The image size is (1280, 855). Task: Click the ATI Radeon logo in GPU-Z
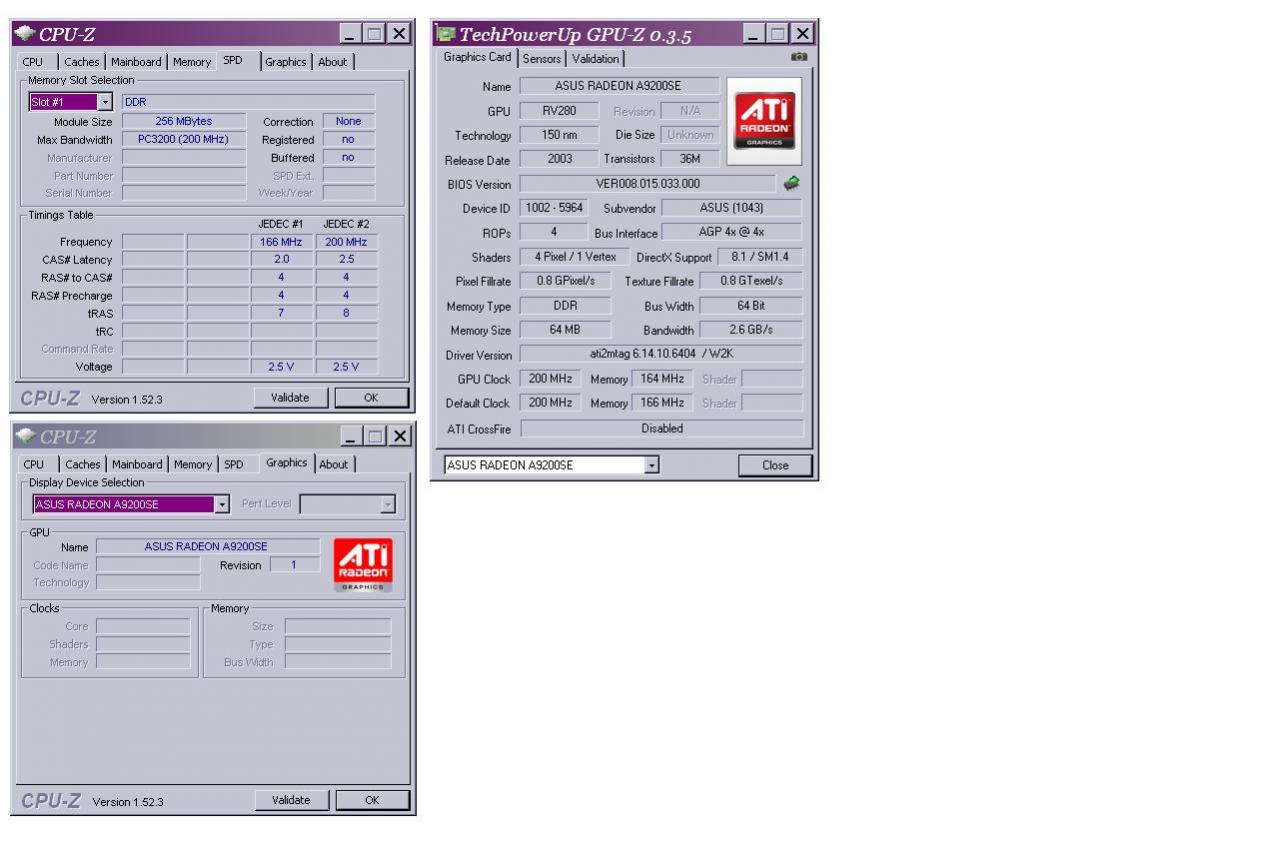point(764,121)
